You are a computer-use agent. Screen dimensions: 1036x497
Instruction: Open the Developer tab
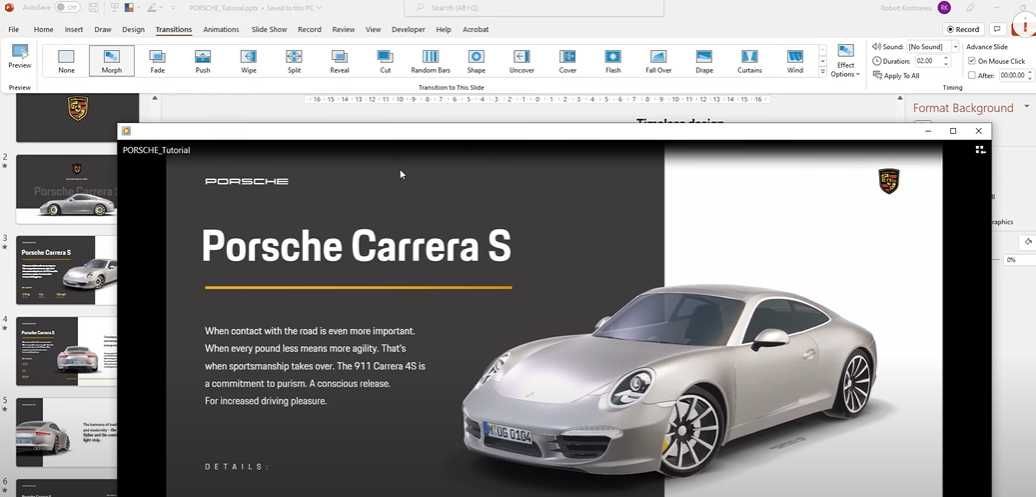pyautogui.click(x=408, y=29)
